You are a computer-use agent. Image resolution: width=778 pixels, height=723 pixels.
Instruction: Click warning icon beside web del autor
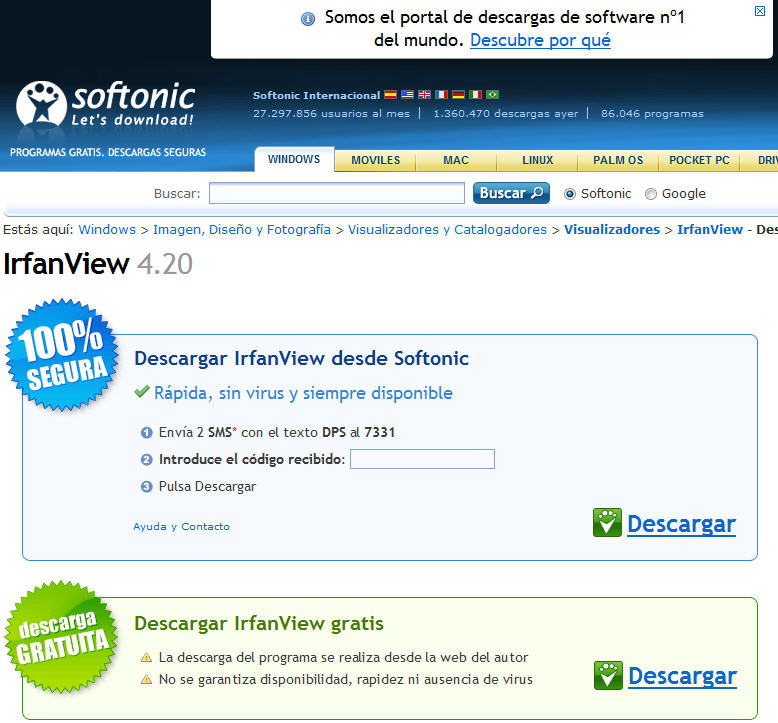146,658
